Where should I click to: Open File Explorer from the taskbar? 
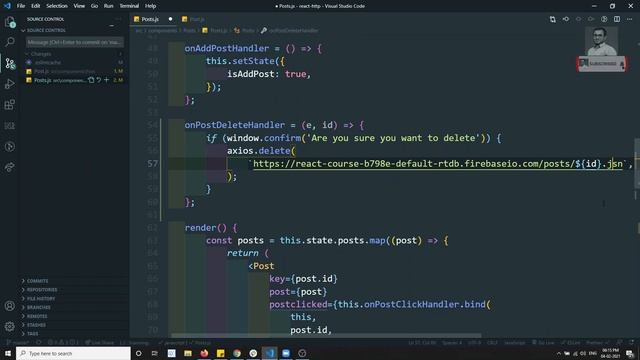[x=188, y=353]
